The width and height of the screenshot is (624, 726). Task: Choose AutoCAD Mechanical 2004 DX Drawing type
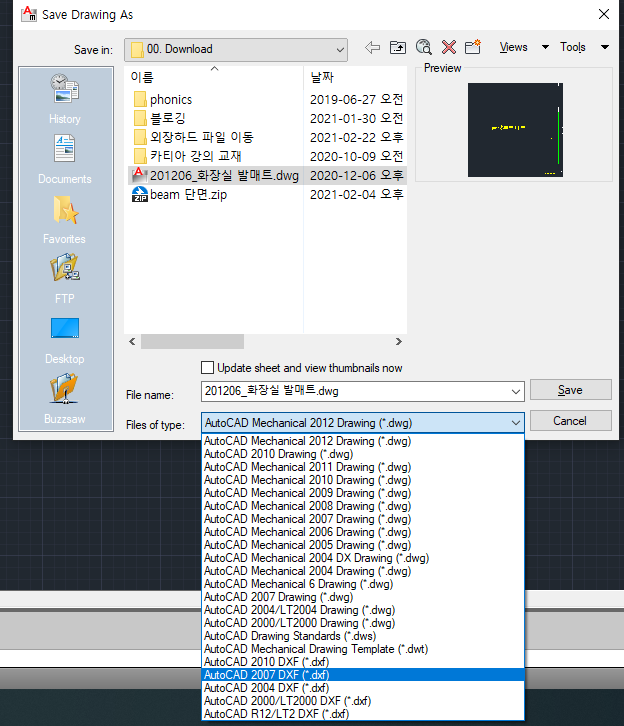tap(363, 558)
